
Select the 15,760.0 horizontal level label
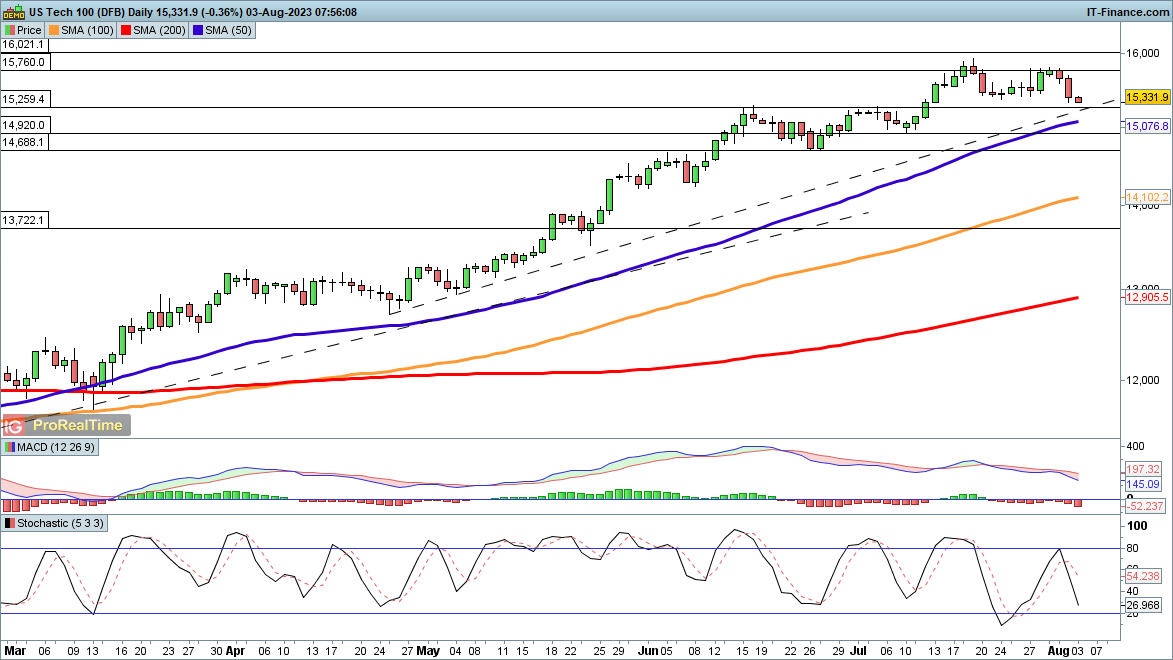tap(25, 62)
